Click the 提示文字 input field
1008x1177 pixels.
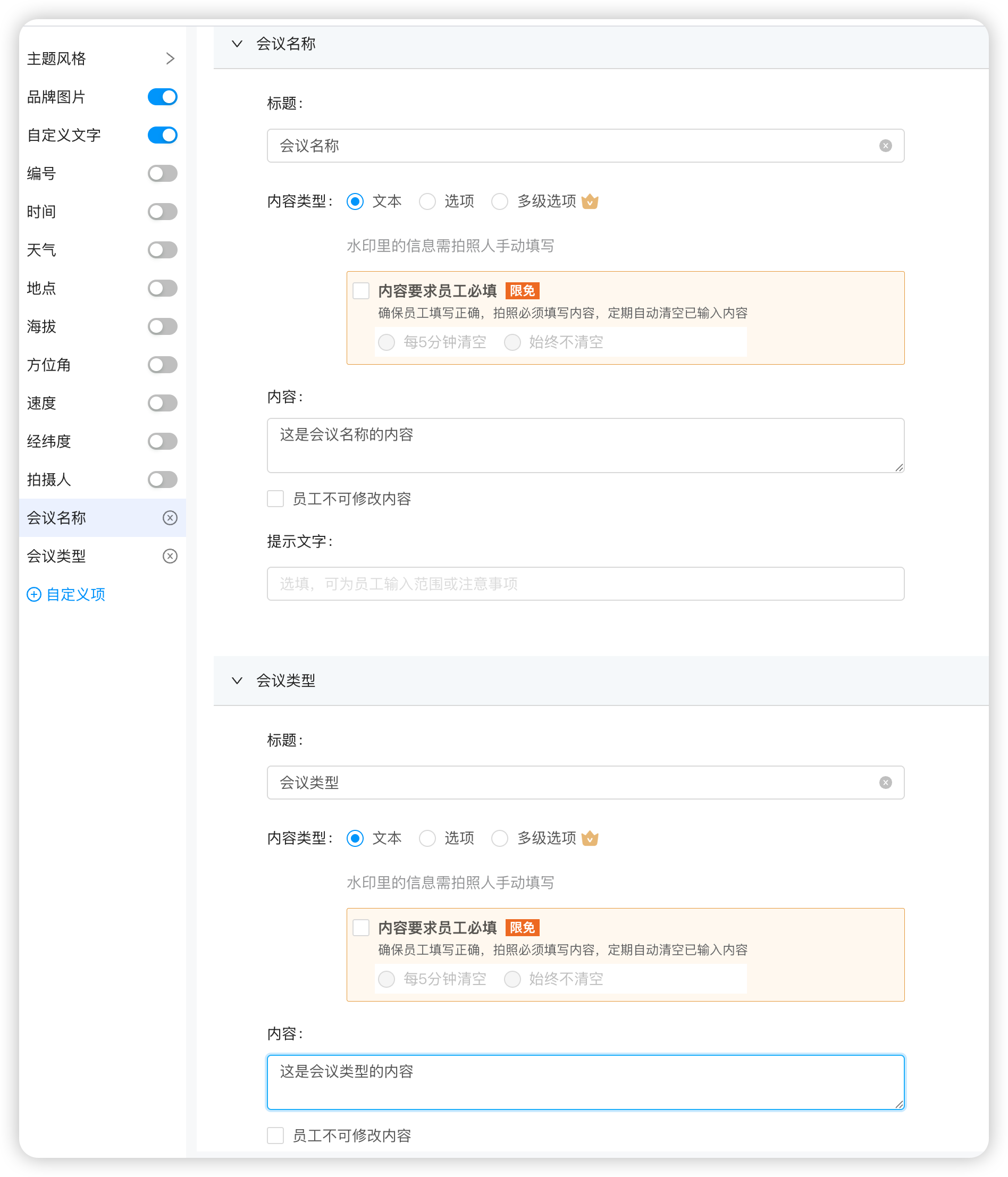585,583
